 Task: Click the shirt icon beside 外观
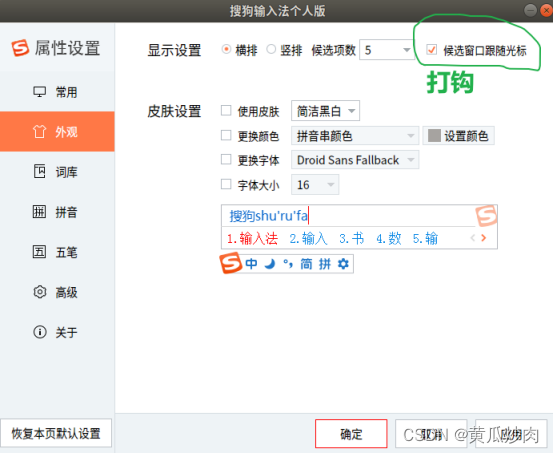click(39, 132)
